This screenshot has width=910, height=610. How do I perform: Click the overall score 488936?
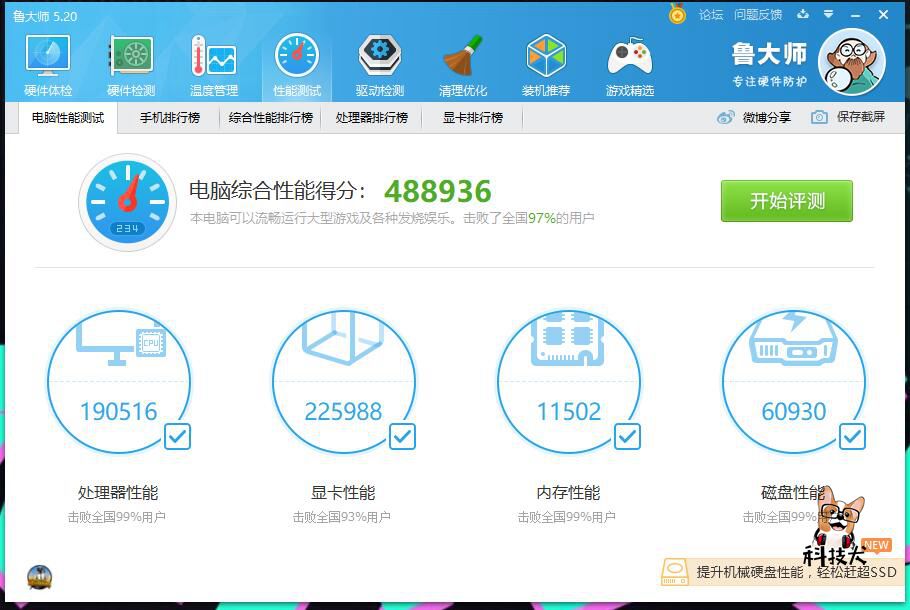click(x=438, y=191)
